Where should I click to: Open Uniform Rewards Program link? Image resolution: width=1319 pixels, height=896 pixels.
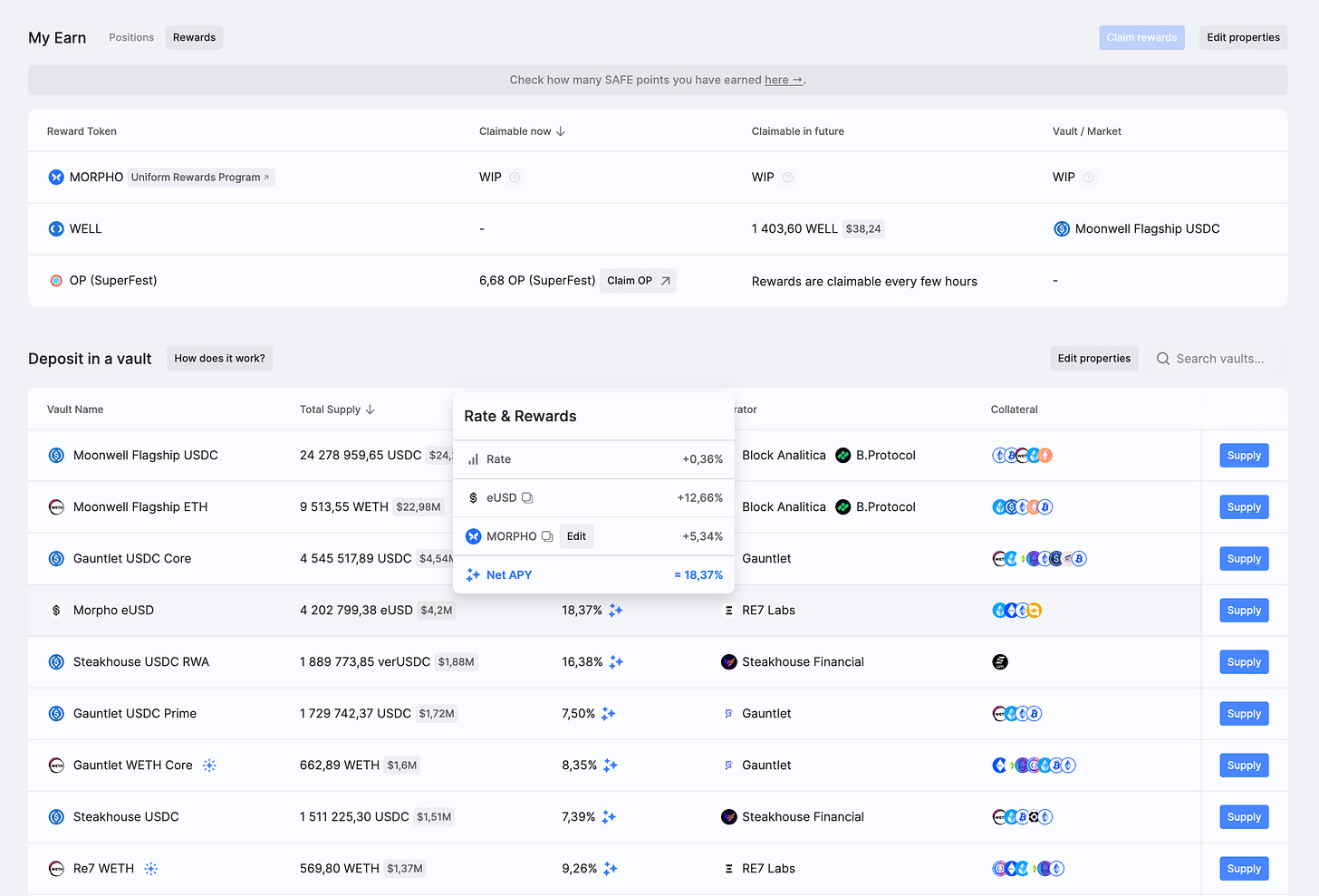pyautogui.click(x=200, y=178)
